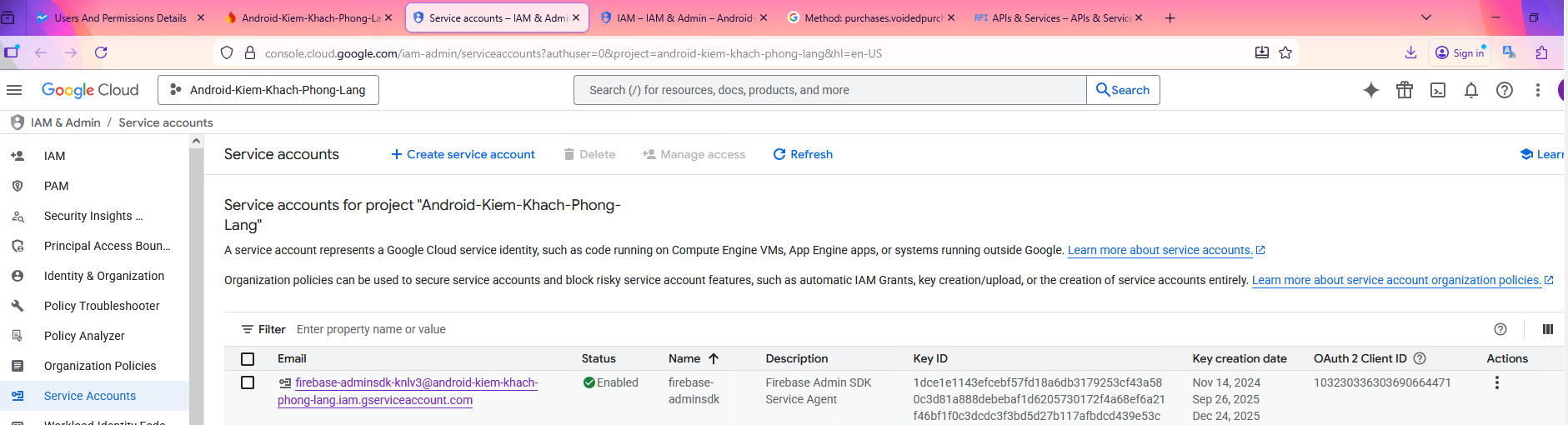This screenshot has width=1568, height=425.
Task: Open the Android-Kiem-Khach-Phong-Lang project picker
Action: (x=268, y=90)
